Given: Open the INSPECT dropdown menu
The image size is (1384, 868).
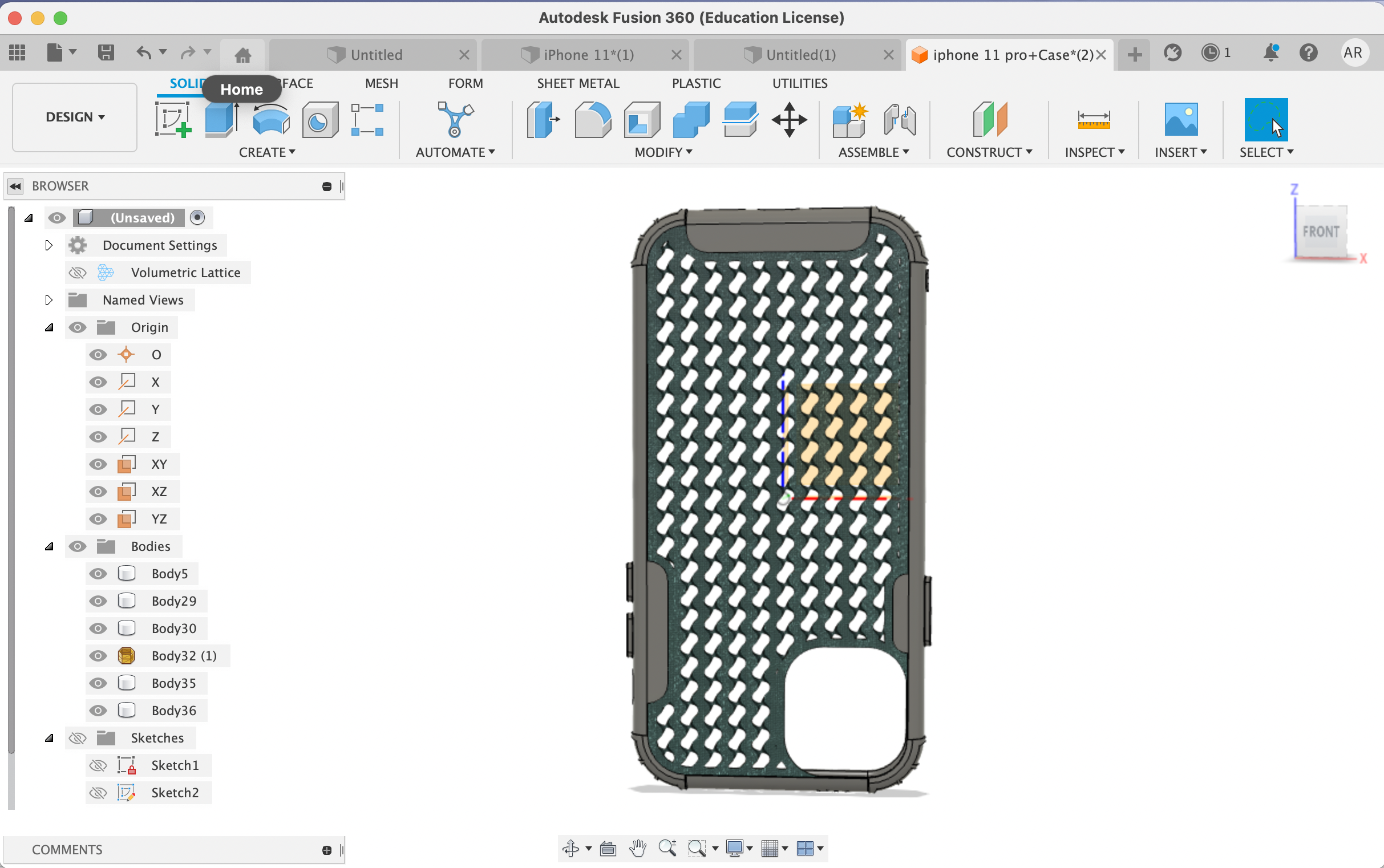Looking at the screenshot, I should tap(1095, 152).
